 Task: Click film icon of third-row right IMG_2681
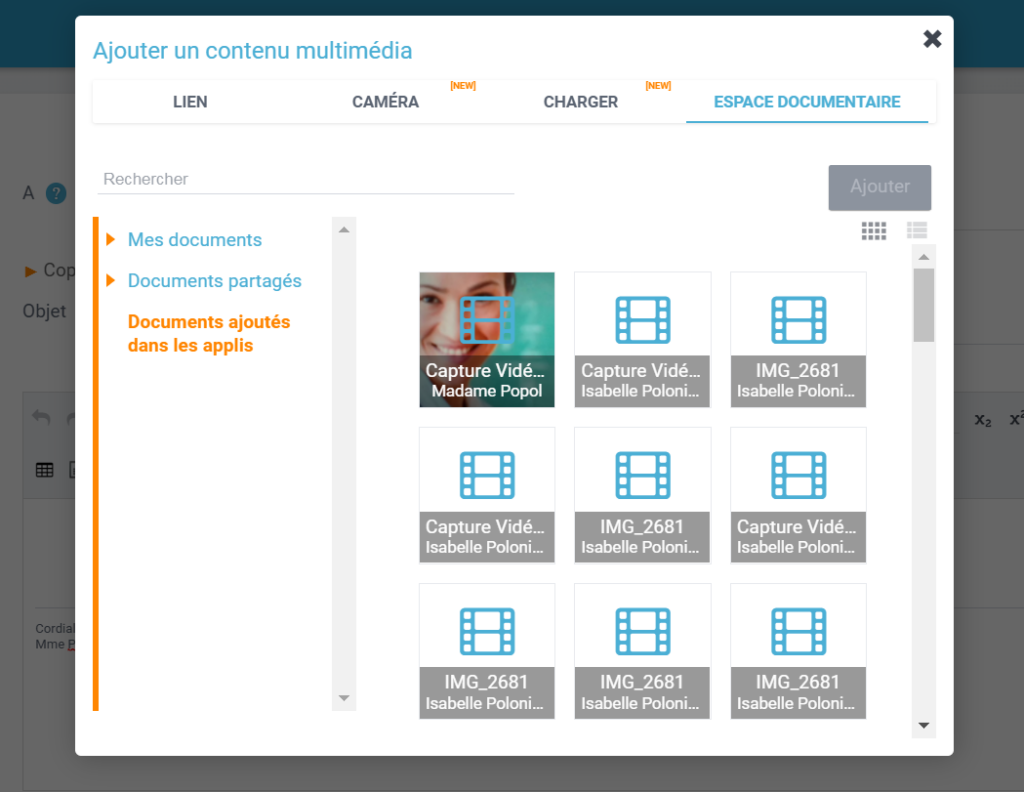798,632
